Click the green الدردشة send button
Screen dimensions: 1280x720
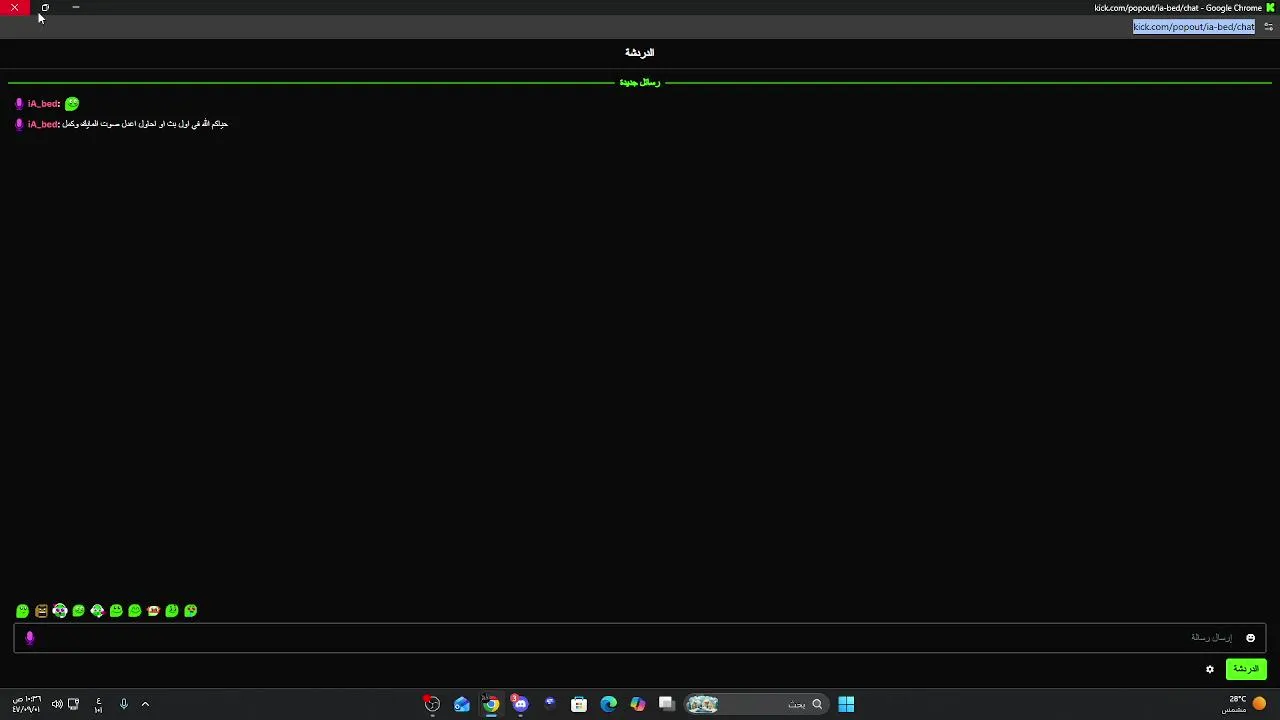[x=1246, y=669]
